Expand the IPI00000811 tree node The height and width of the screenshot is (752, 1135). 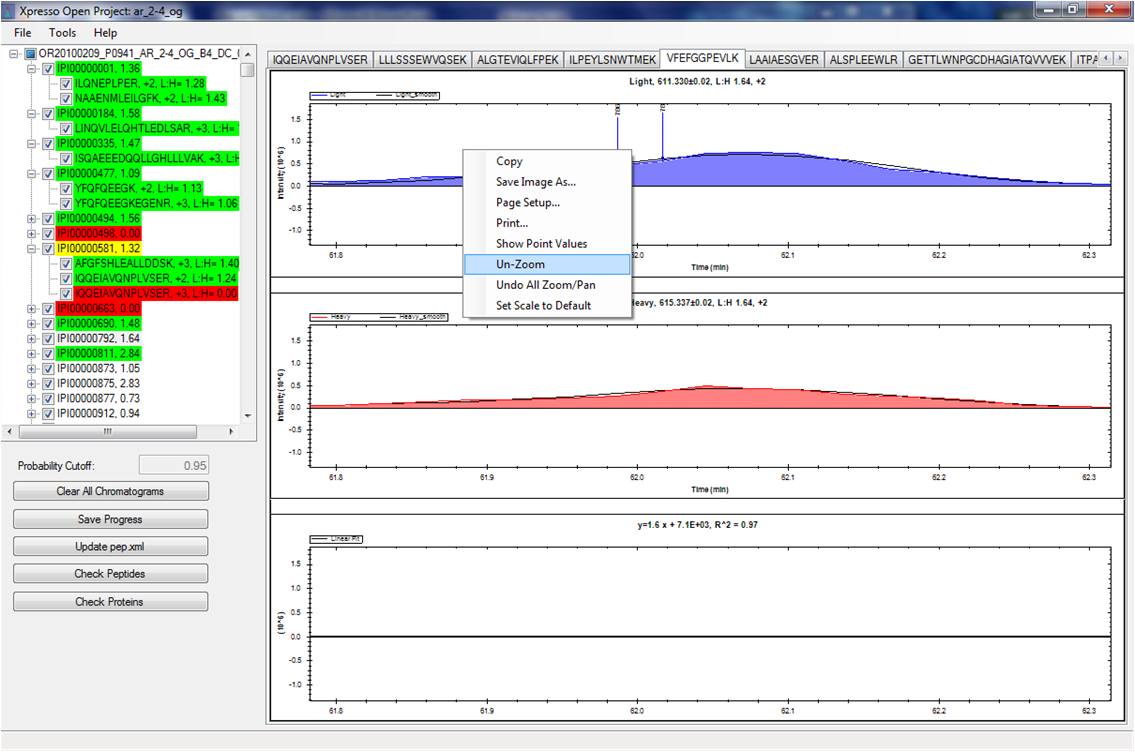coord(31,353)
